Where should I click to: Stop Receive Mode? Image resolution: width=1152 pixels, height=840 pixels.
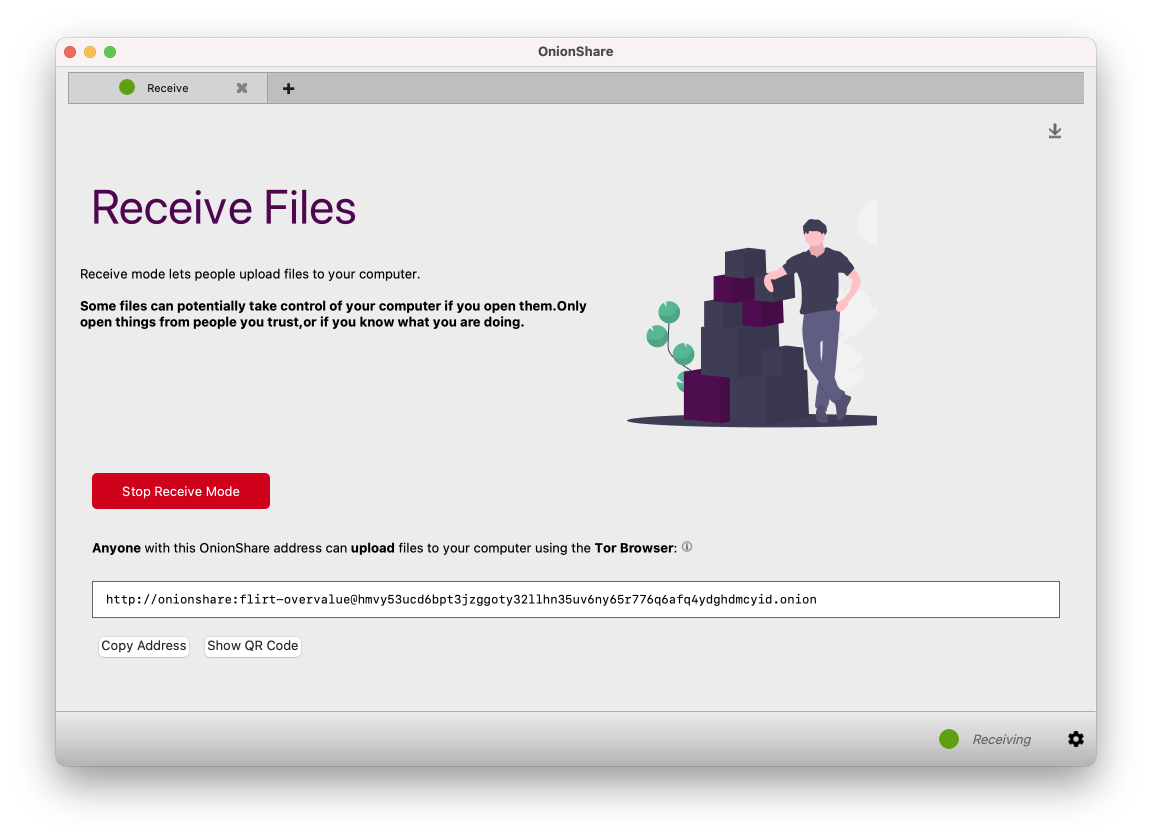pyautogui.click(x=180, y=491)
